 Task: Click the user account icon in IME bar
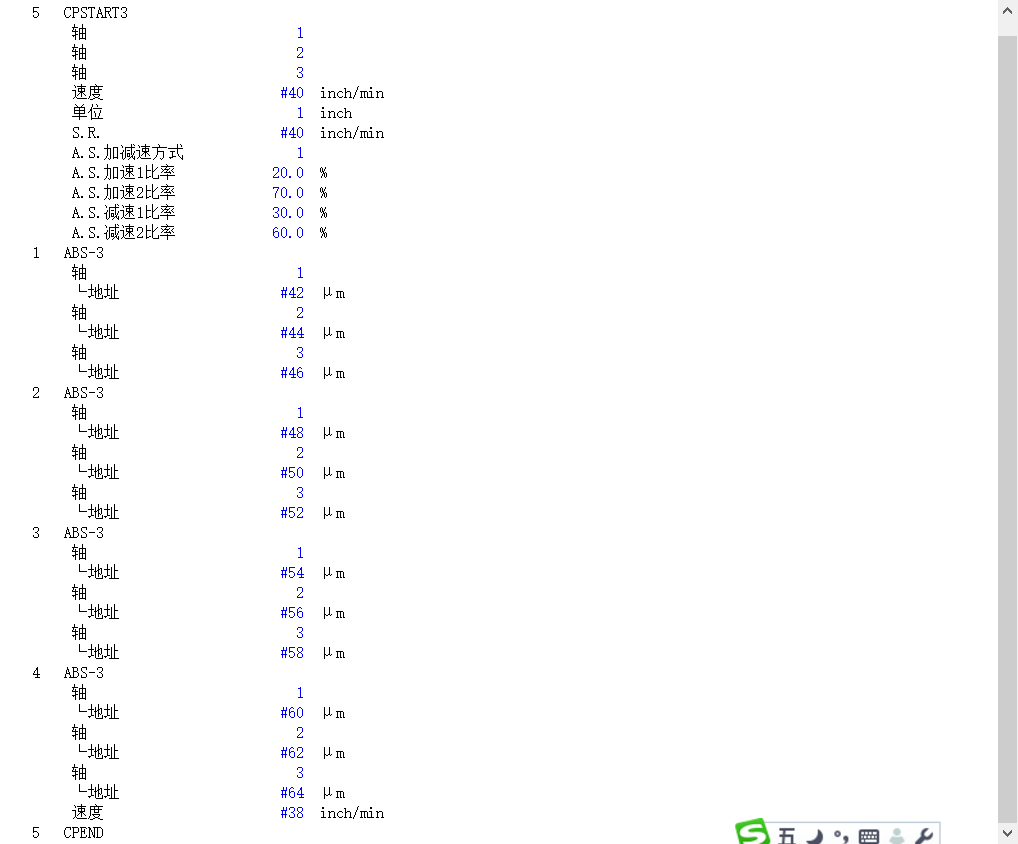pyautogui.click(x=897, y=836)
